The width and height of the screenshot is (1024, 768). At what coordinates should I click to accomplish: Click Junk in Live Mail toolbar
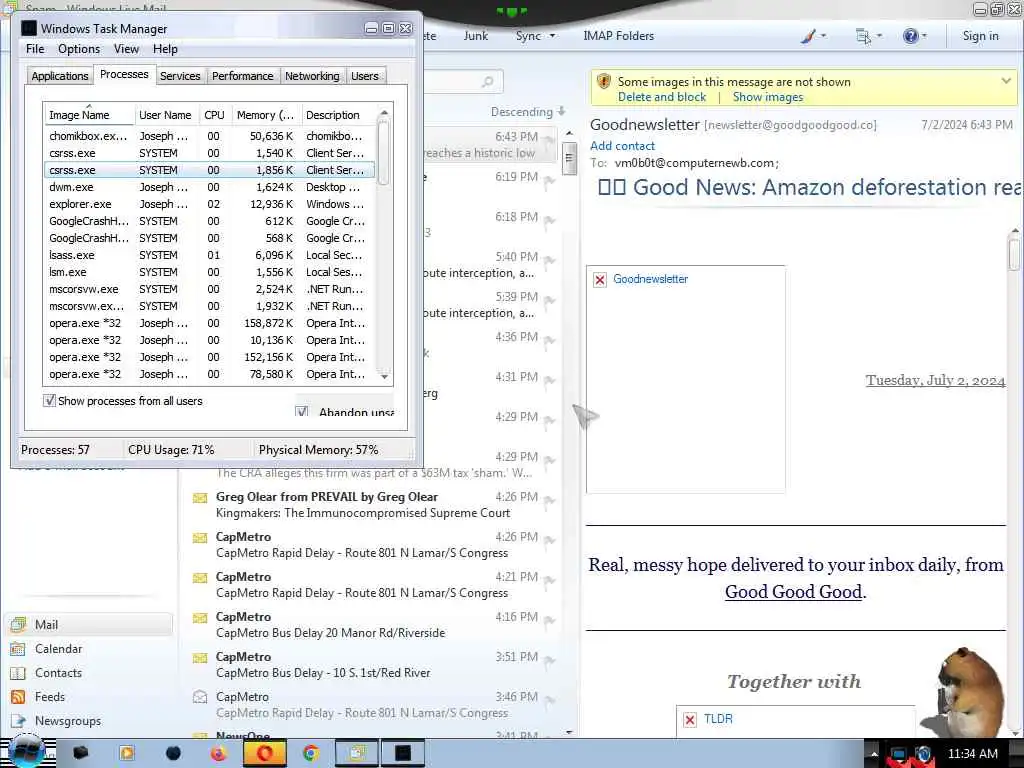pyautogui.click(x=476, y=36)
